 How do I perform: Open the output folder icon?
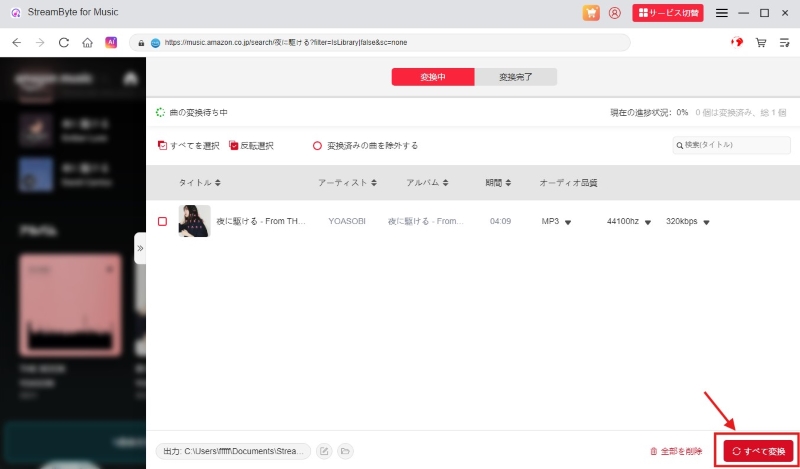click(x=345, y=451)
